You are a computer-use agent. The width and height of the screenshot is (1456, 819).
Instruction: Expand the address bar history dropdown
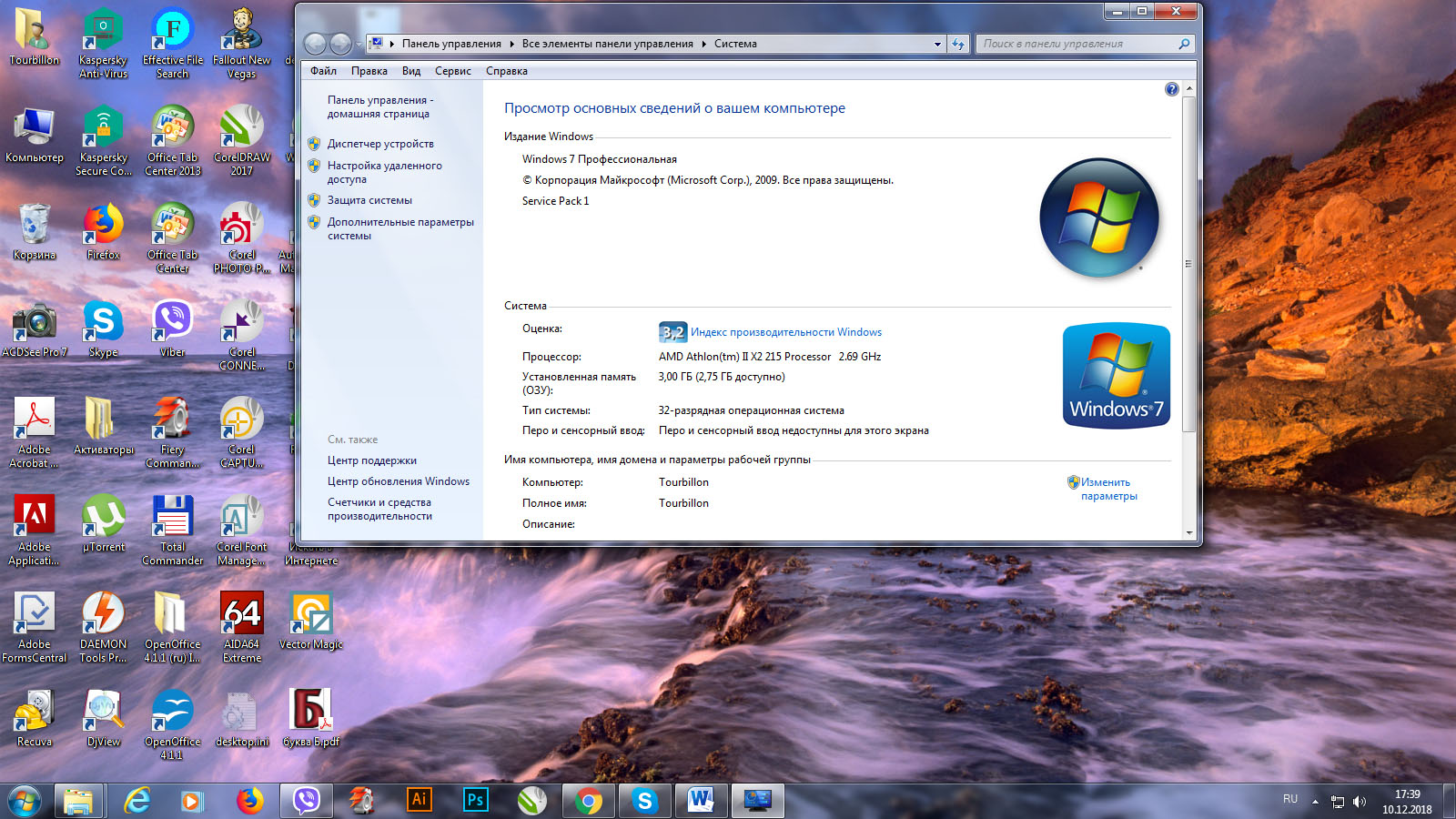pyautogui.click(x=937, y=44)
